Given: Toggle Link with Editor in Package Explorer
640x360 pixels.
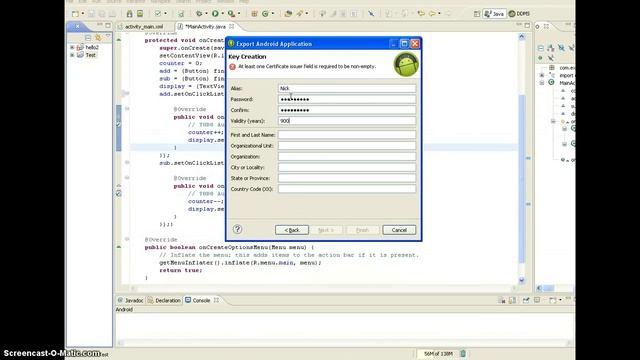Looking at the screenshot, I should (x=98, y=38).
